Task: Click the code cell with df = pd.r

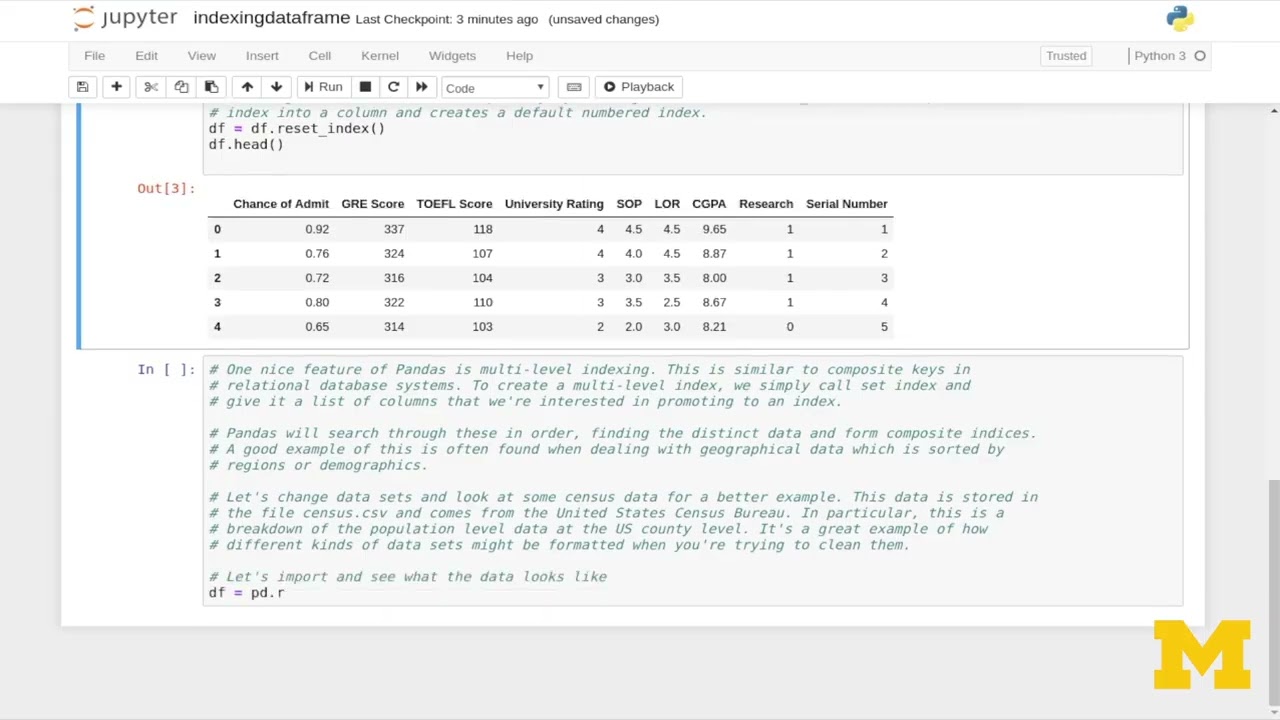Action: 692,481
